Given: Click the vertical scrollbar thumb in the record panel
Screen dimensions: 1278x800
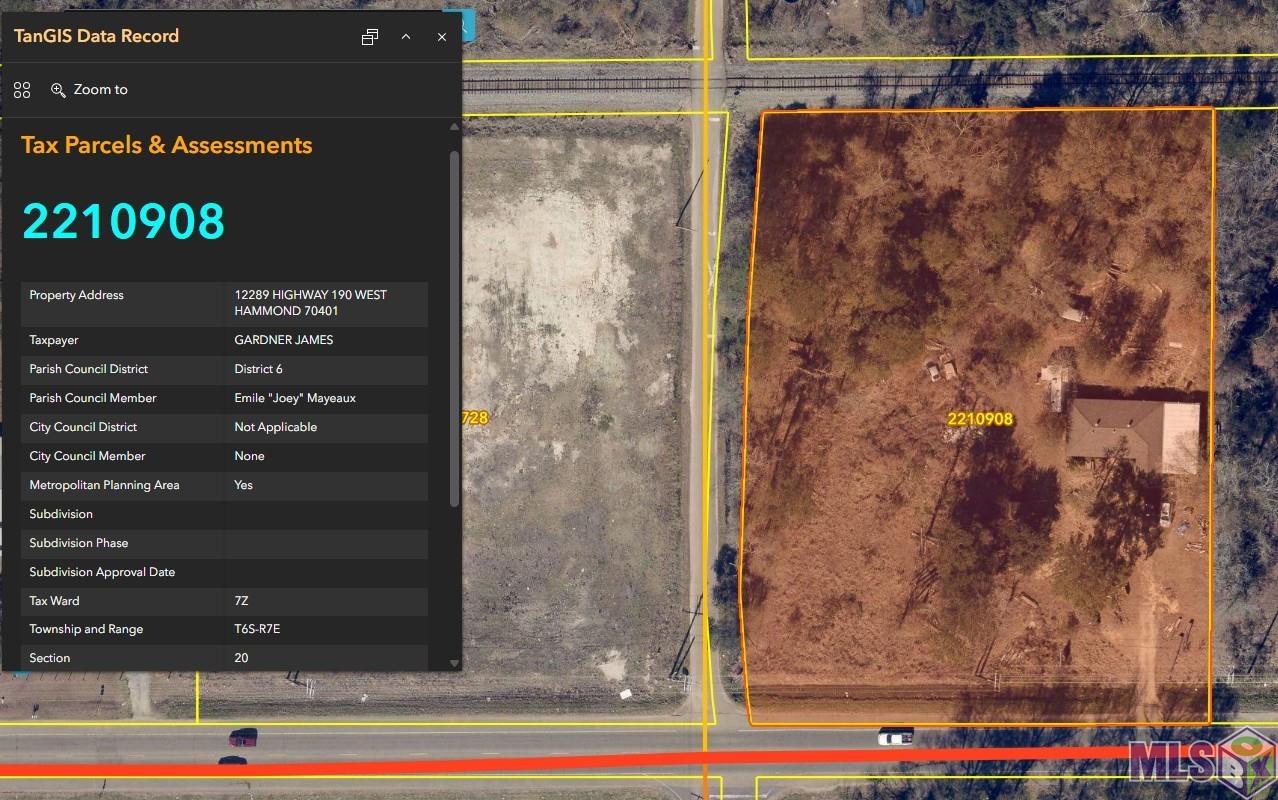Looking at the screenshot, I should point(454,328).
